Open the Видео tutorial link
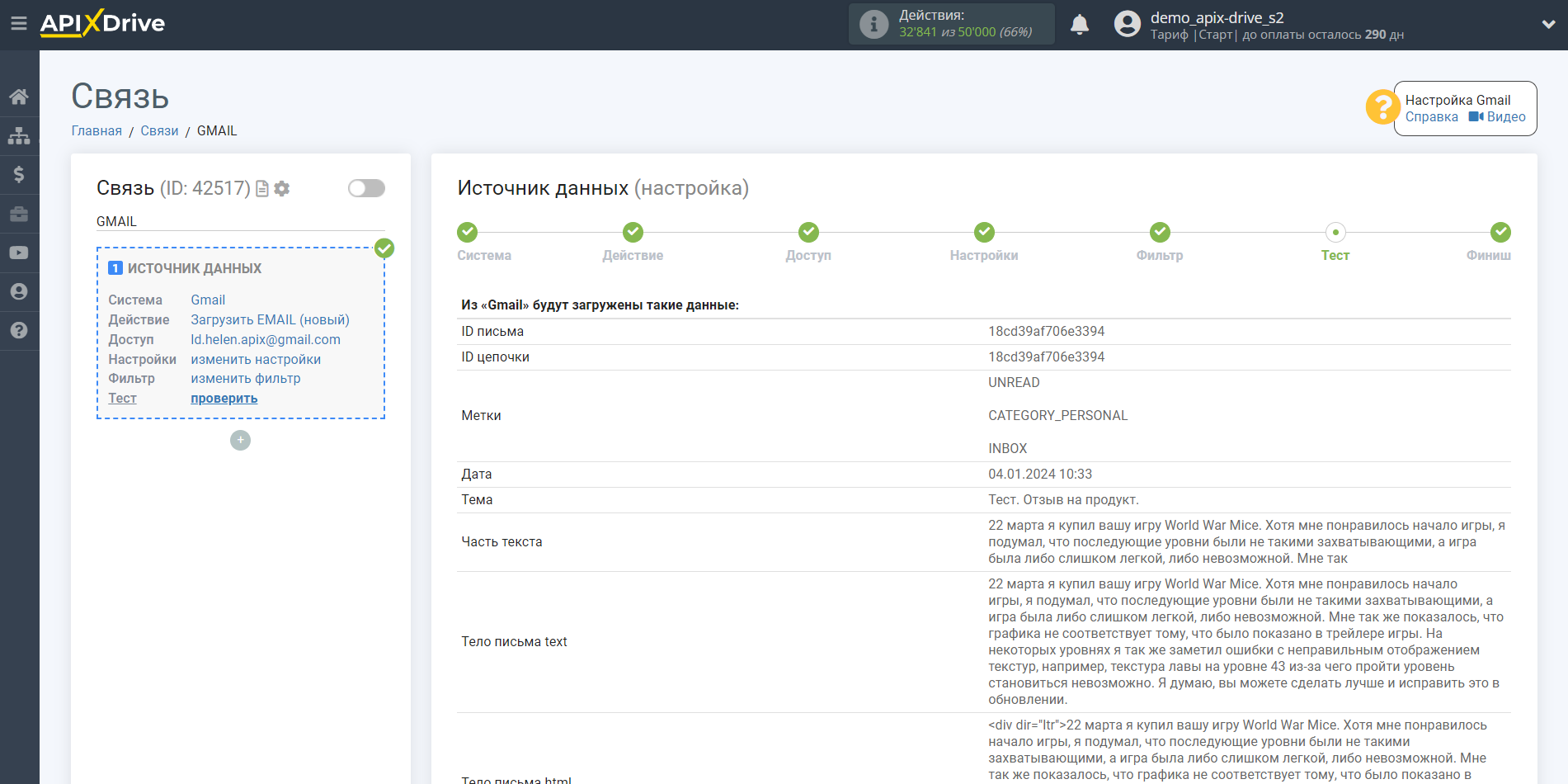The image size is (1568, 784). [1497, 117]
